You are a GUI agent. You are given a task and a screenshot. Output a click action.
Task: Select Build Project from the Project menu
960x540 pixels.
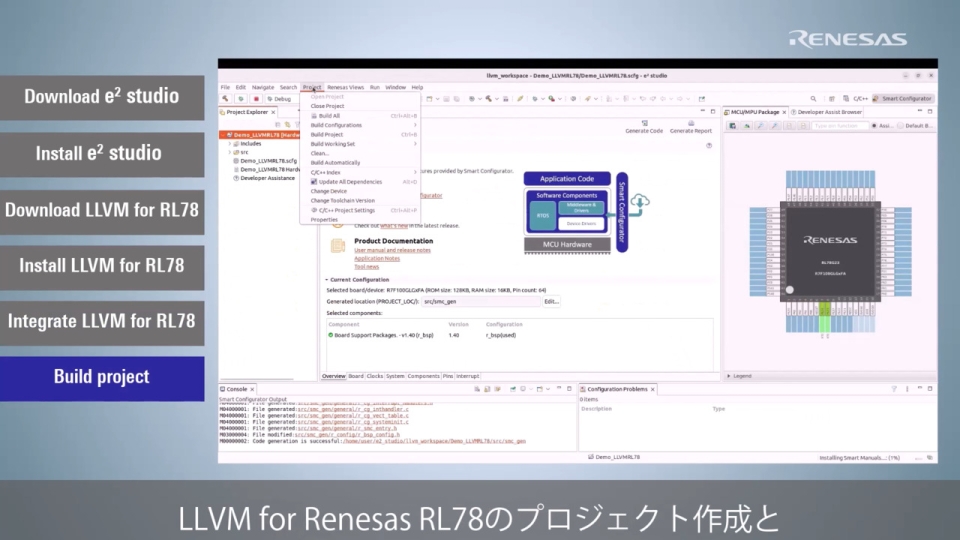pyautogui.click(x=327, y=134)
